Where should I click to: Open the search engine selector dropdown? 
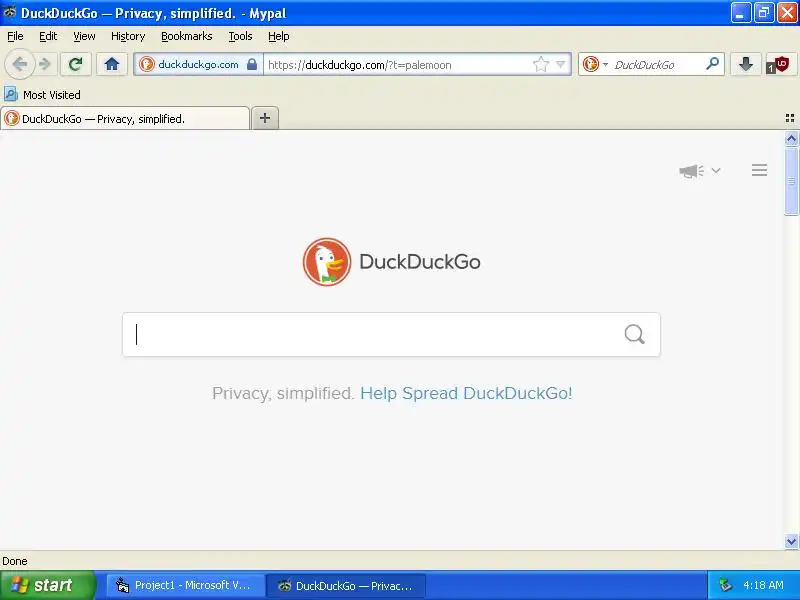595,64
